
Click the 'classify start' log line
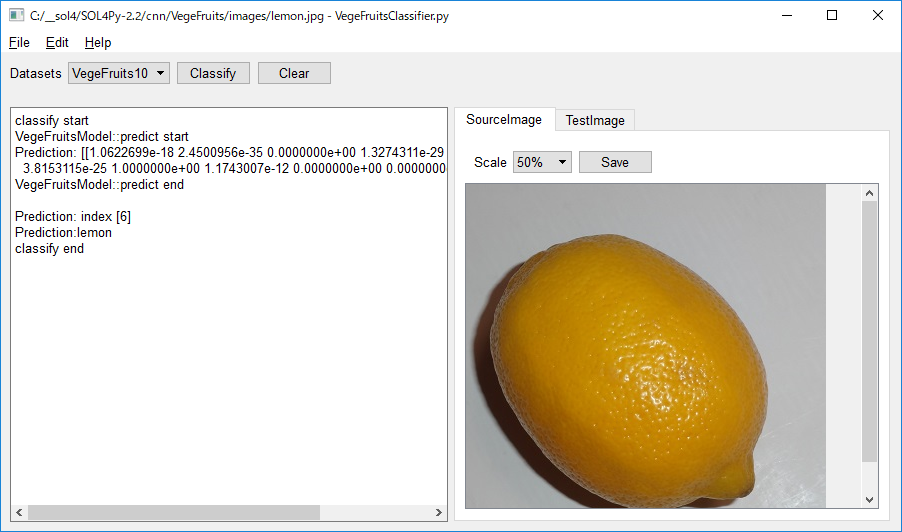52,120
